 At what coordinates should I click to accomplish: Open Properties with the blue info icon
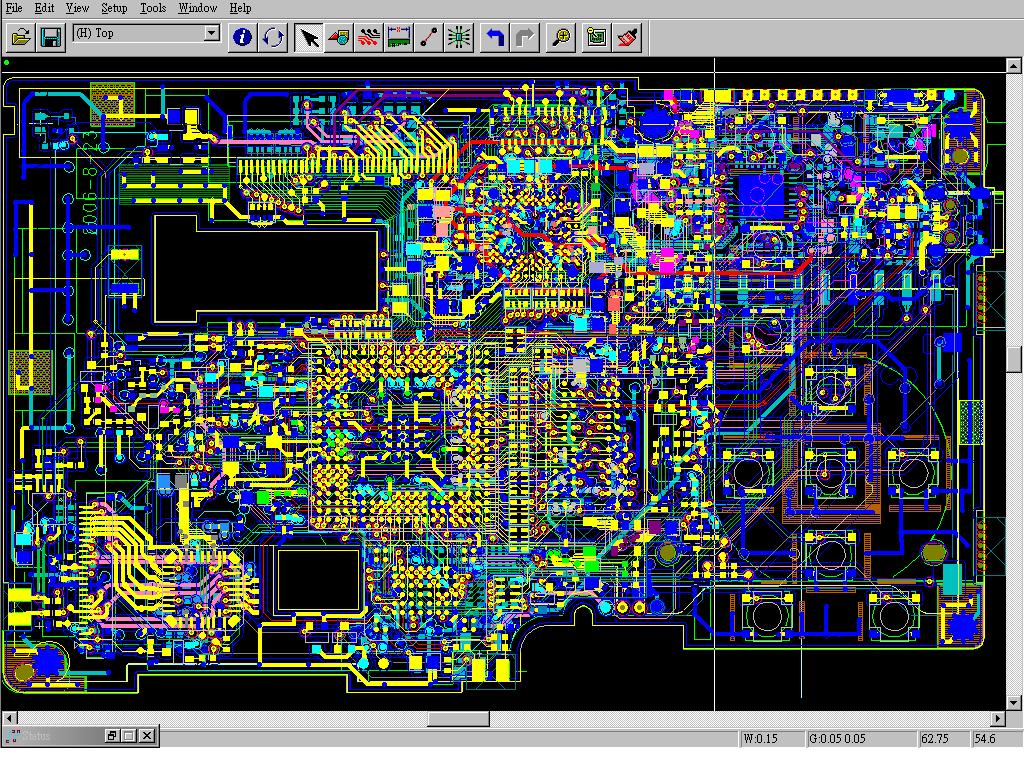pyautogui.click(x=242, y=37)
